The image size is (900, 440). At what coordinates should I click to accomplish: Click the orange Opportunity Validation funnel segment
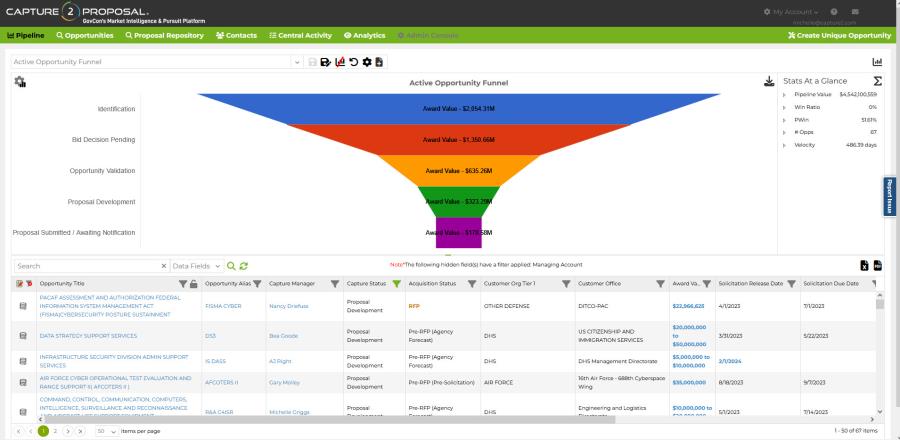459,171
